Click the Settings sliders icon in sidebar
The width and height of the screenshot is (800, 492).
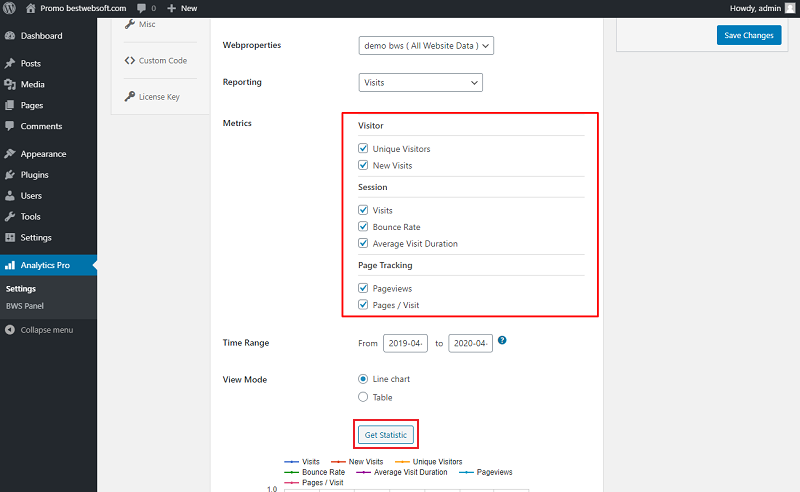pos(10,237)
